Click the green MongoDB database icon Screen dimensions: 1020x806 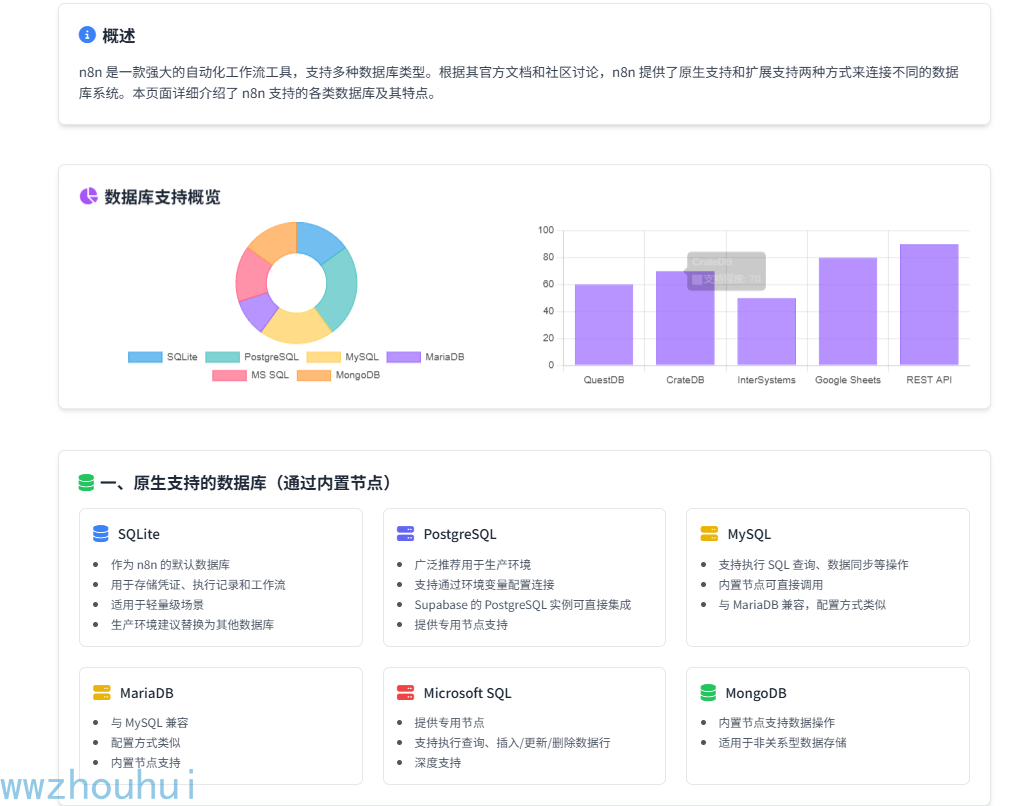[708, 692]
